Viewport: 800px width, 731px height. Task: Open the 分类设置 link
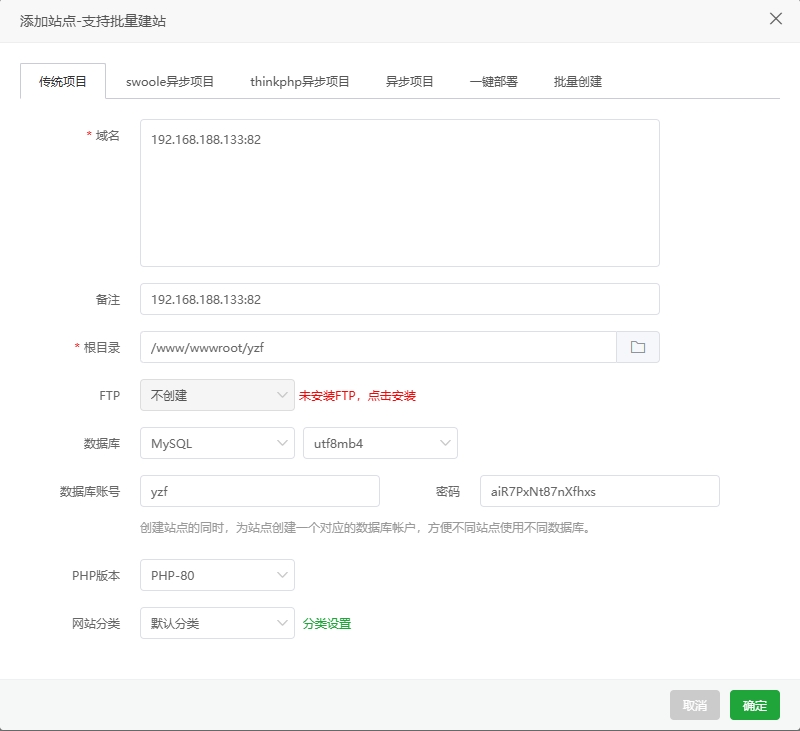[x=327, y=624]
